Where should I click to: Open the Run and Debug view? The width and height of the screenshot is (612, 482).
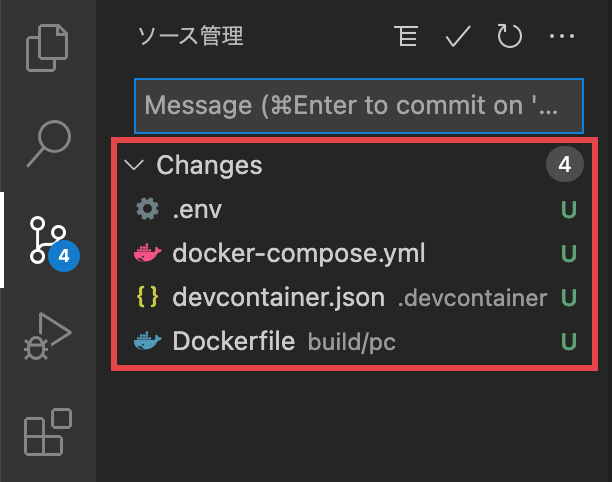(x=47, y=337)
